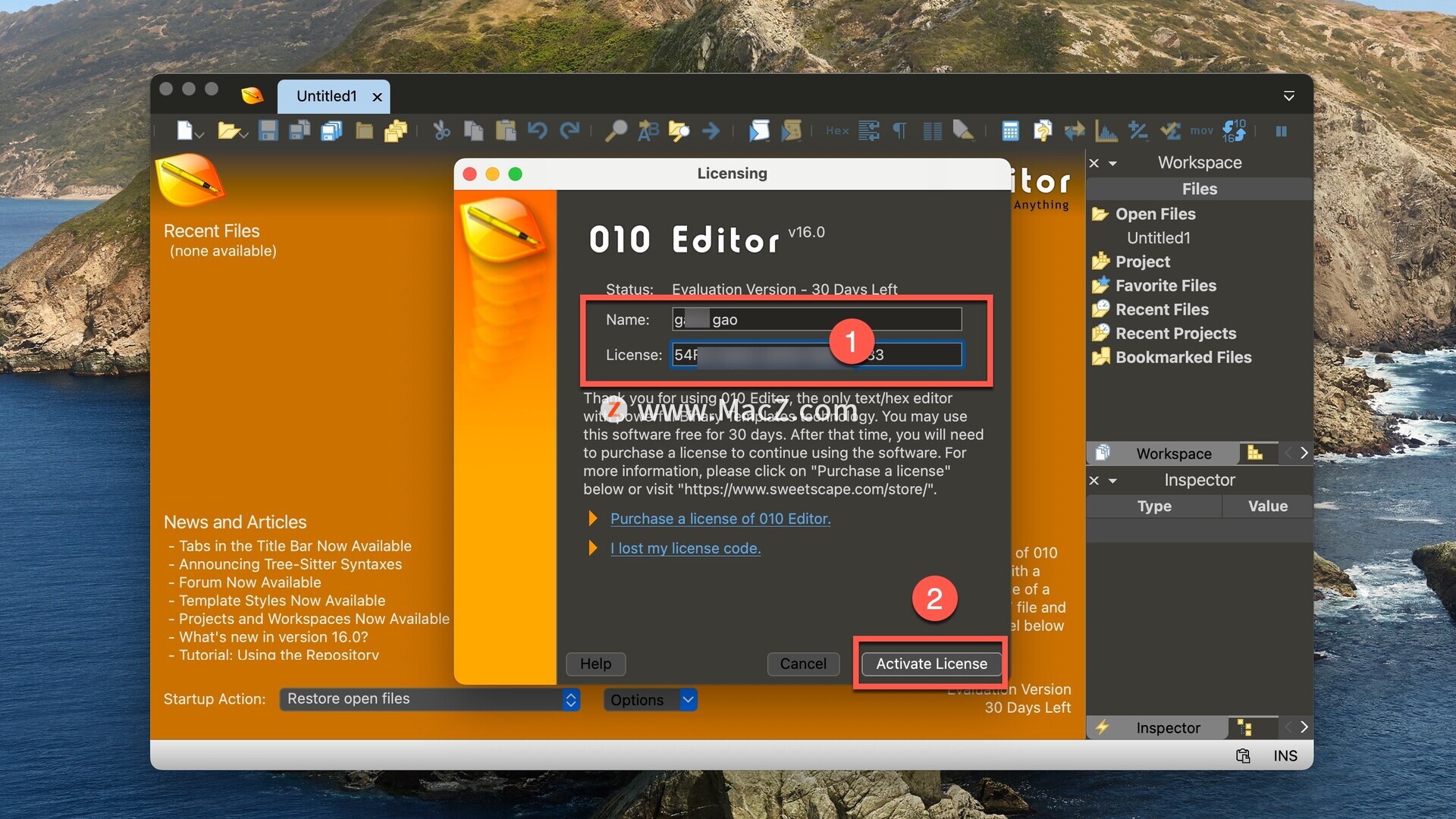Click the highlighter marker toolbar icon
Screen dimensions: 1456x819
coord(963,130)
